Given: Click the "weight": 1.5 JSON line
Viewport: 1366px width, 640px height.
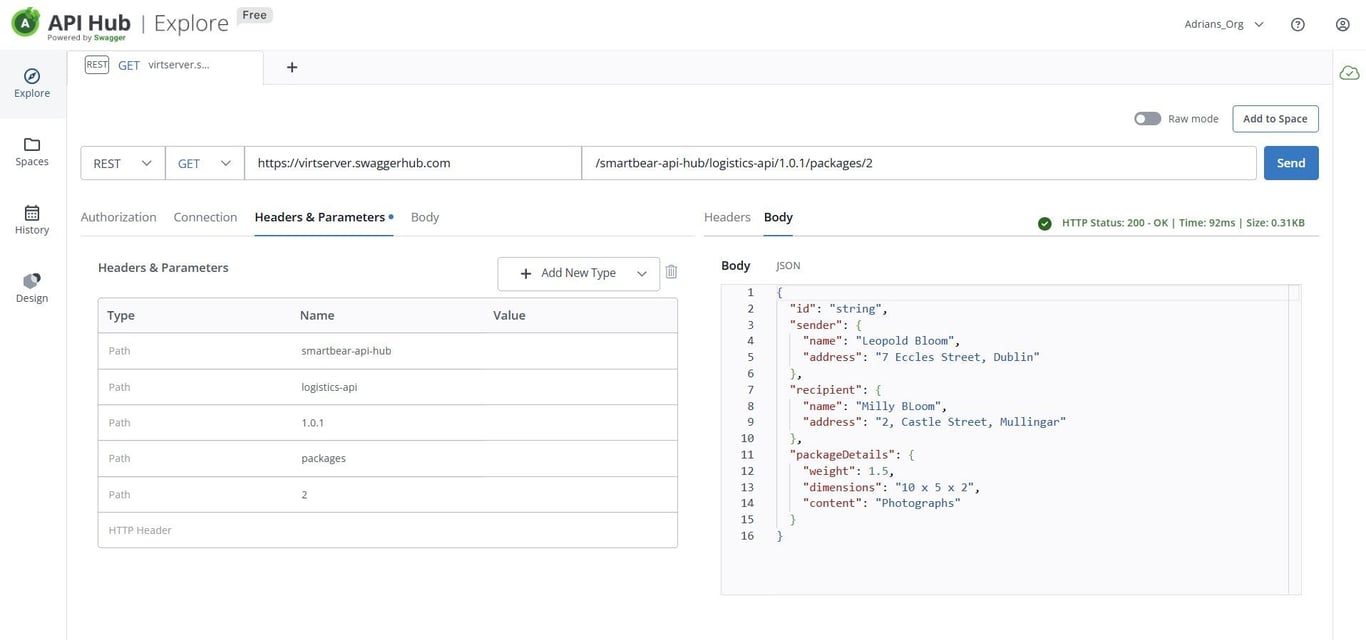Looking at the screenshot, I should pos(848,471).
